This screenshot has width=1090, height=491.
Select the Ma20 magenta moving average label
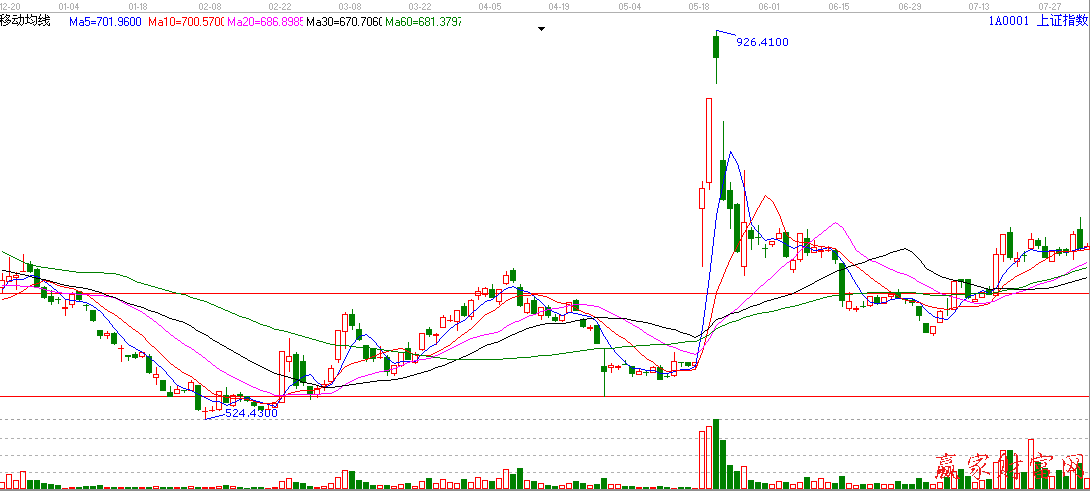265,21
